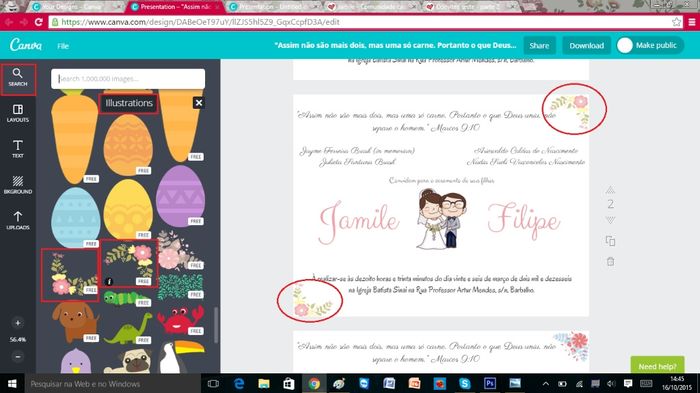Select the floral wreath with pink flower on top
The width and height of the screenshot is (700, 393).
[x=129, y=263]
